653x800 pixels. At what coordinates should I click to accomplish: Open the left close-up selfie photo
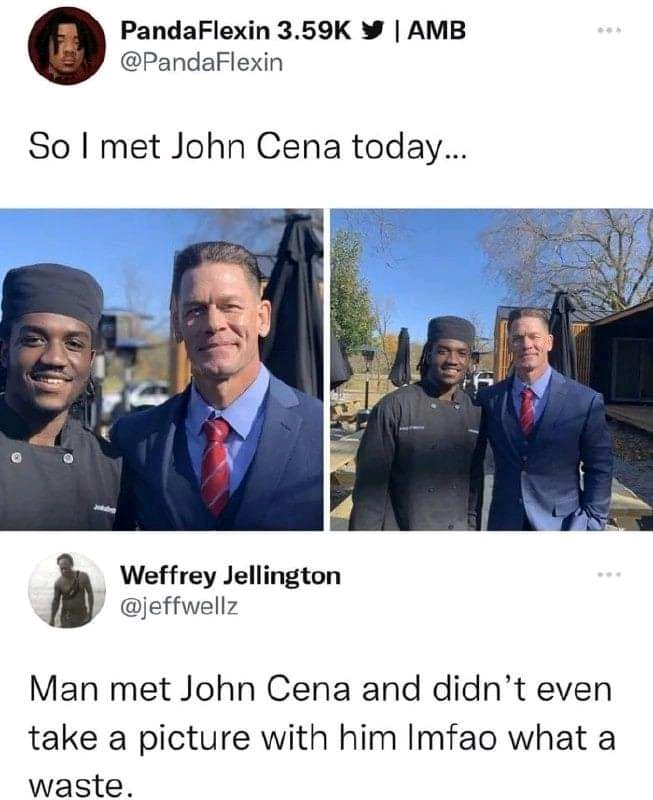[x=161, y=369]
